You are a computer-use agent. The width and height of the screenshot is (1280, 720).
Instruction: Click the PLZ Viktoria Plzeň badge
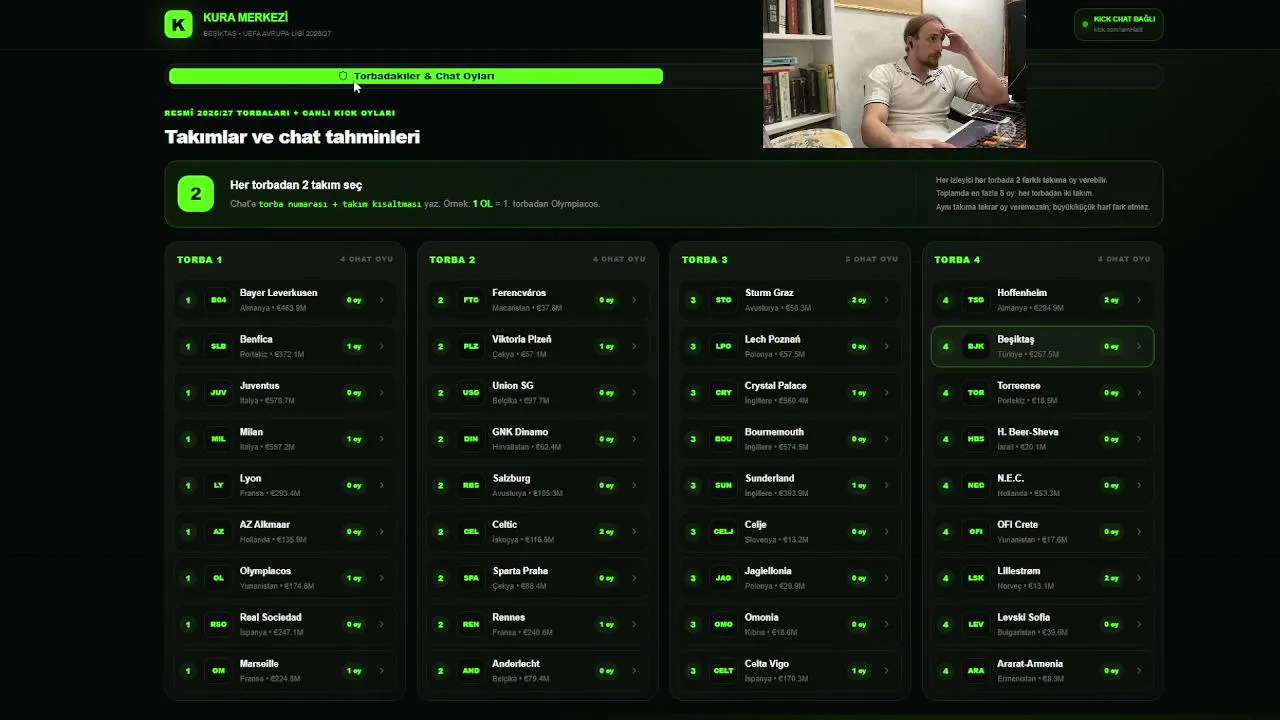[x=471, y=346]
